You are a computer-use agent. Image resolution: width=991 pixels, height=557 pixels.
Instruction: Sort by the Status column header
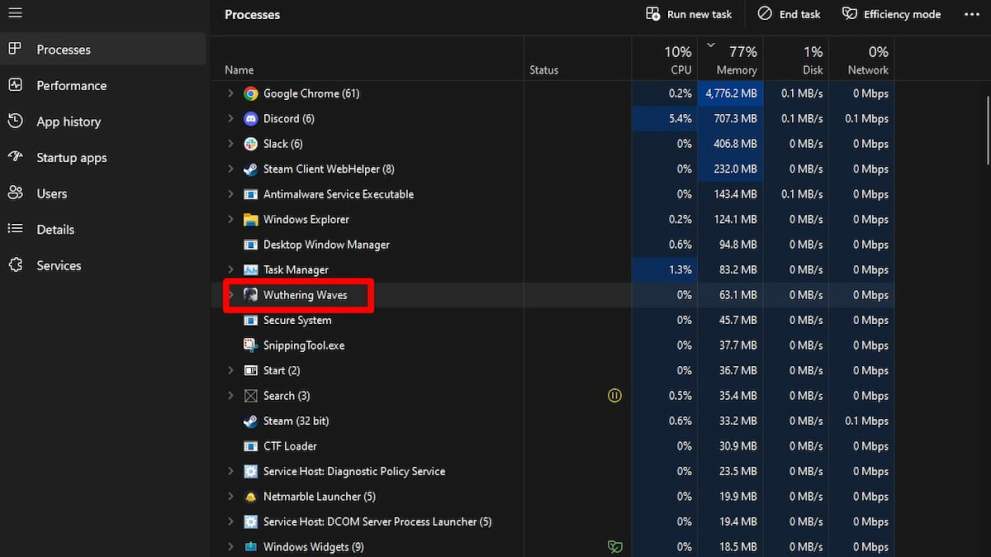tap(577, 59)
